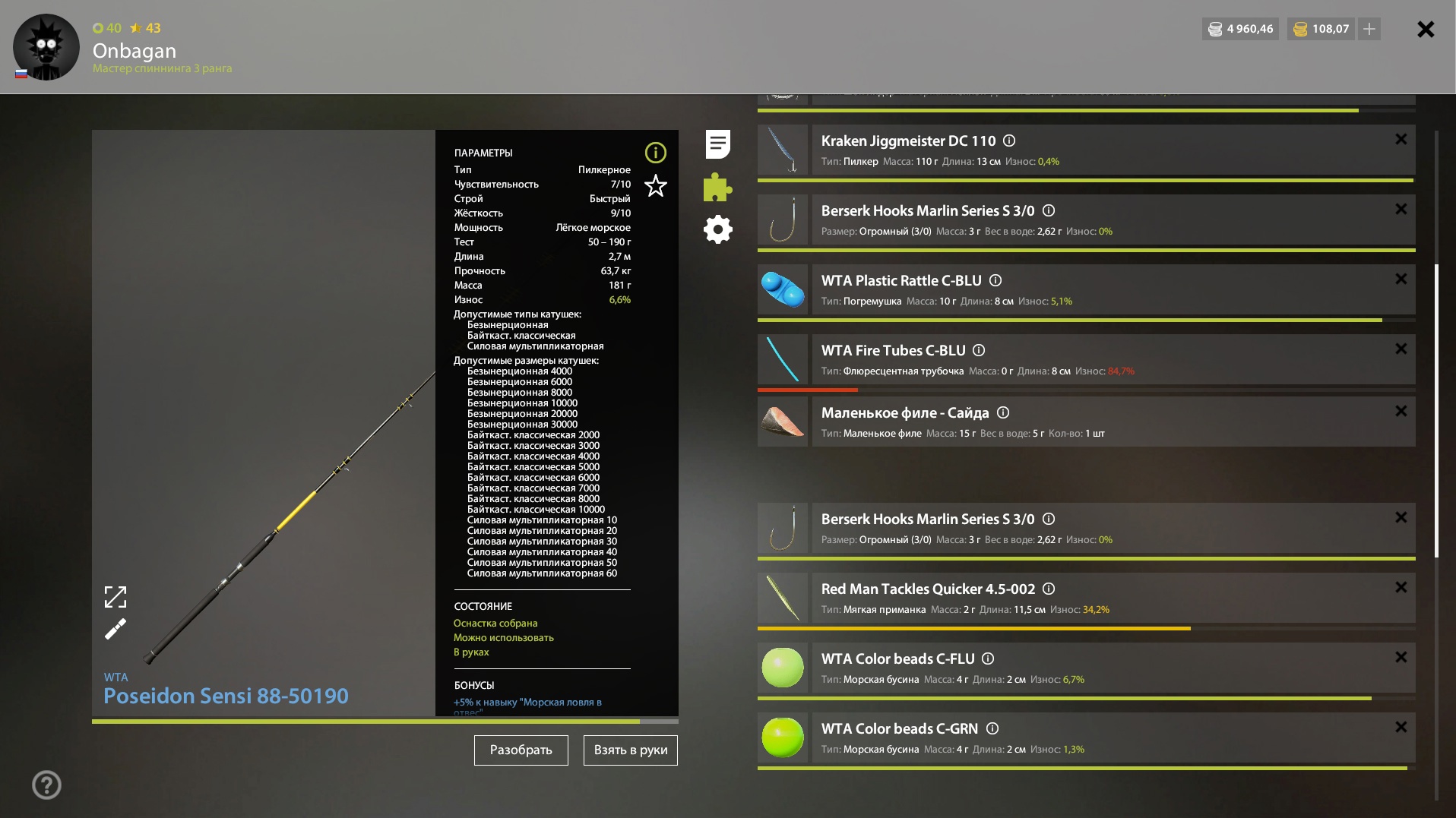This screenshot has height=818, width=1456.
Task: Click the Kraken Jiggmeister pilker thumbnail
Action: (783, 150)
